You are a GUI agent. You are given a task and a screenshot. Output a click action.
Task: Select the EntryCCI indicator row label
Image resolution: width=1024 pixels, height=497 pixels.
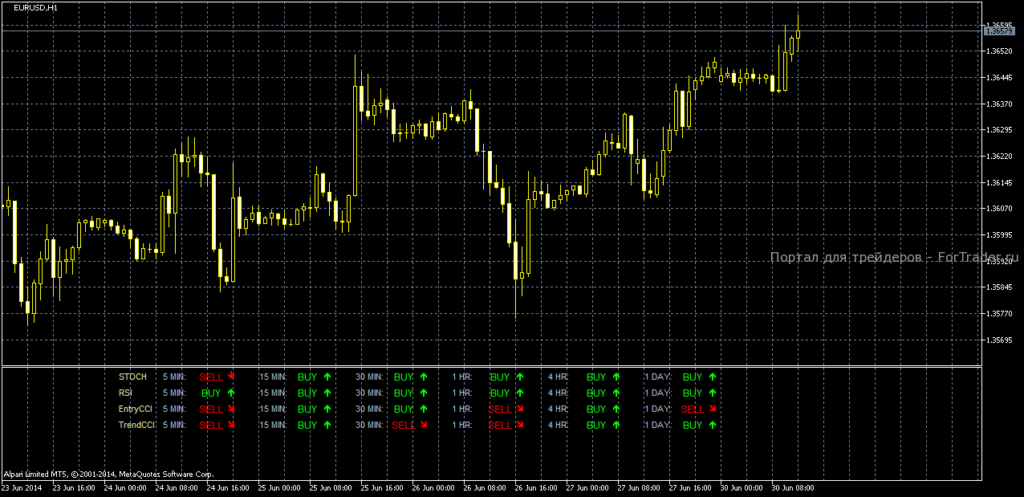(134, 409)
